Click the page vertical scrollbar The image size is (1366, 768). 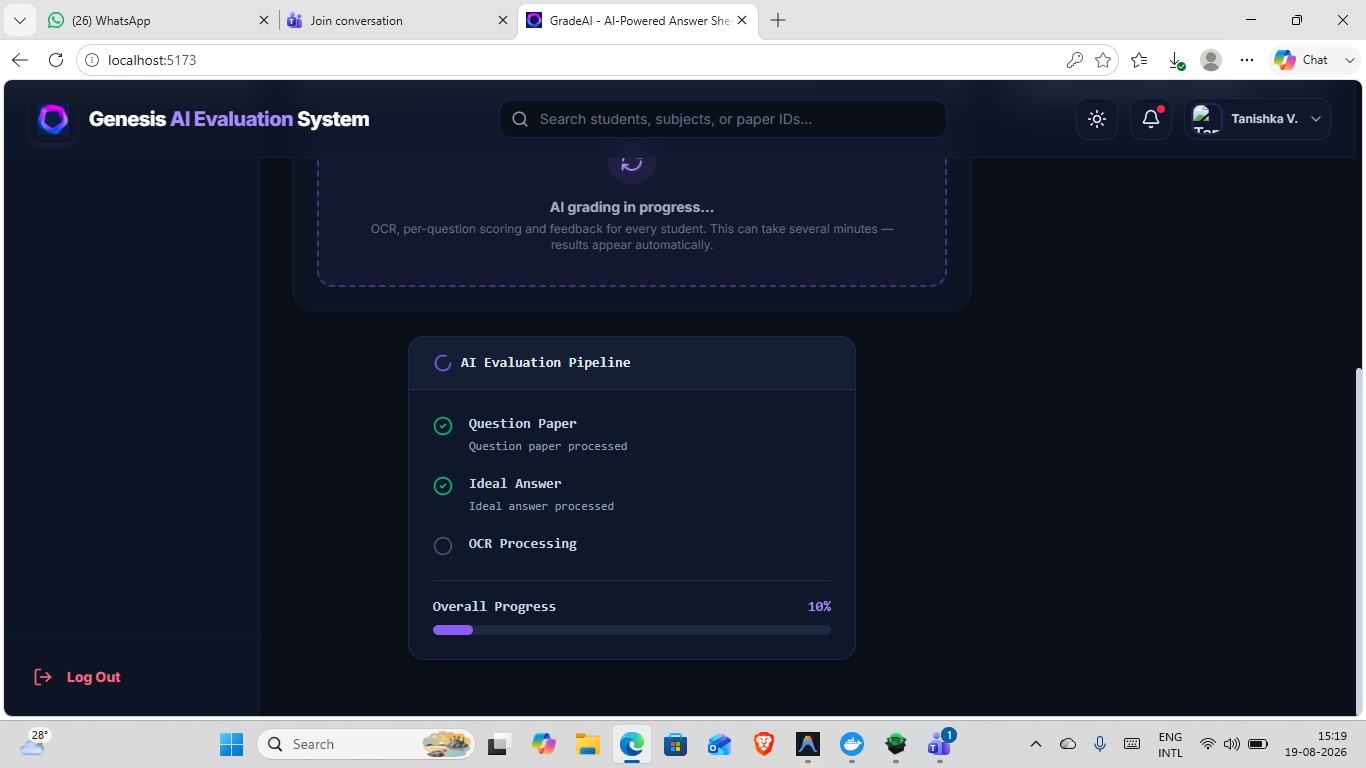point(1358,540)
